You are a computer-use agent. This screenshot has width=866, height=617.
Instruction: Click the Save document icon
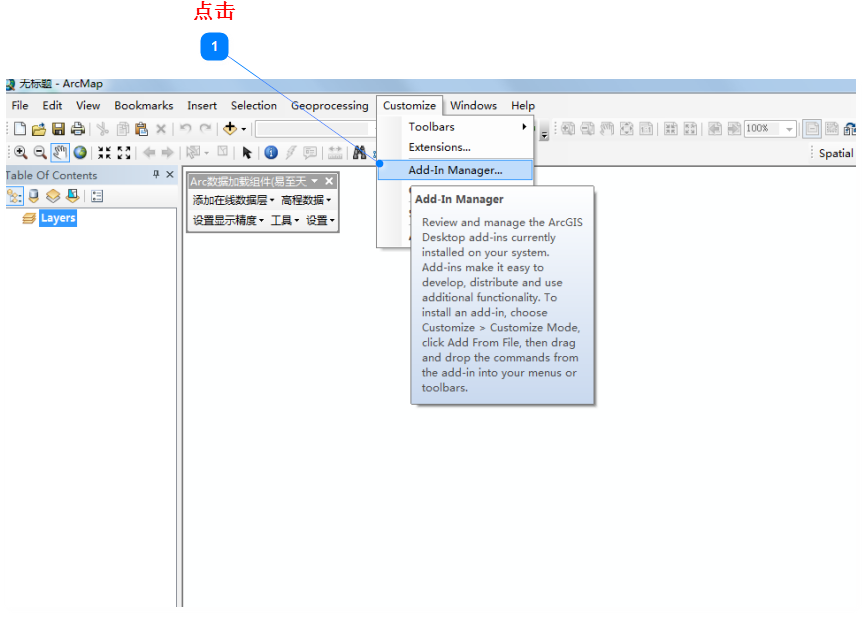pyautogui.click(x=58, y=129)
